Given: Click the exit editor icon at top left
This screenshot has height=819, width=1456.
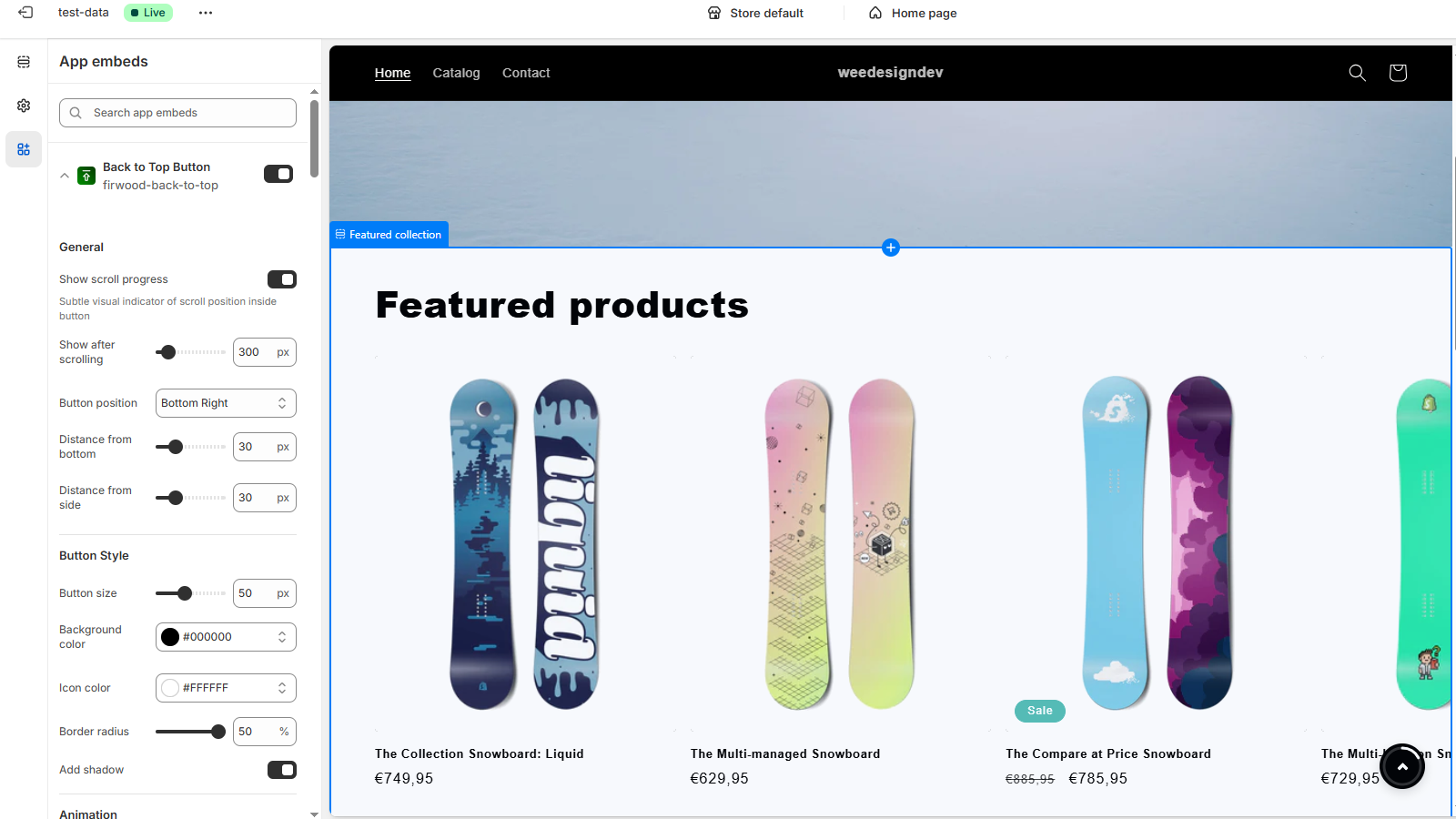Looking at the screenshot, I should pos(25,13).
